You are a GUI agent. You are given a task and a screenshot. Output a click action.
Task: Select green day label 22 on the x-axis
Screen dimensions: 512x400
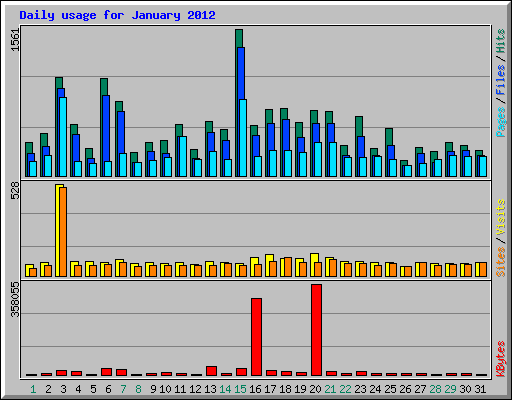pos(345,389)
